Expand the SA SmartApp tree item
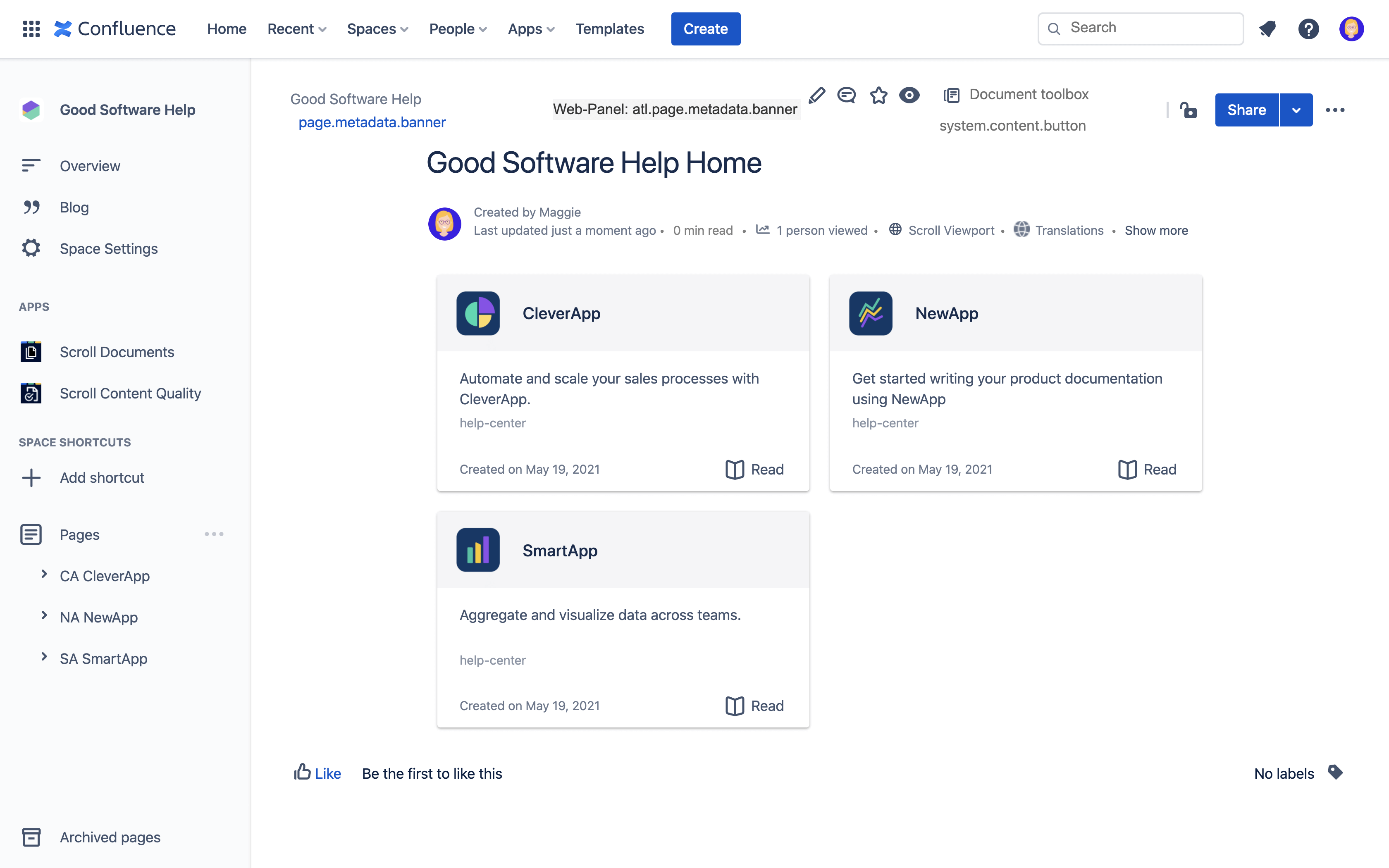 pos(44,658)
